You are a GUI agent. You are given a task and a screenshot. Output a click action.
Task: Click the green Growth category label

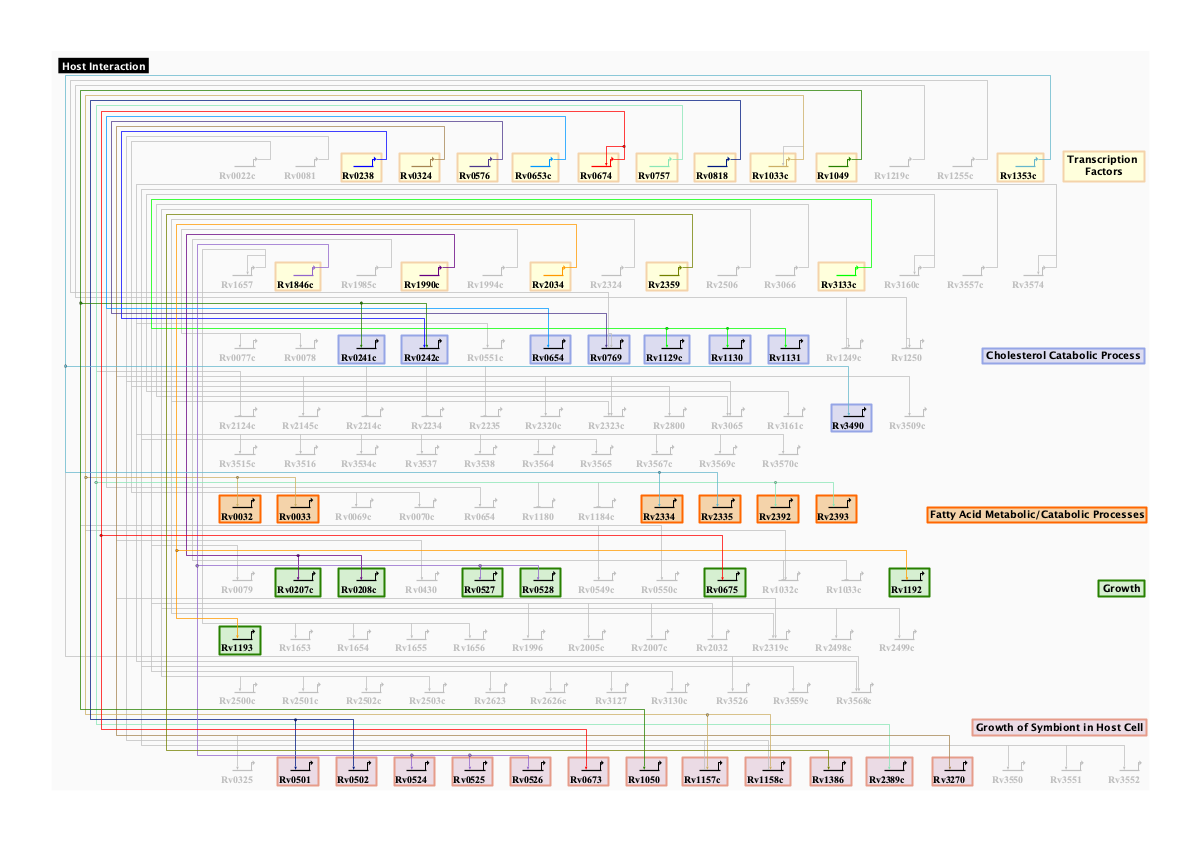[x=1121, y=588]
